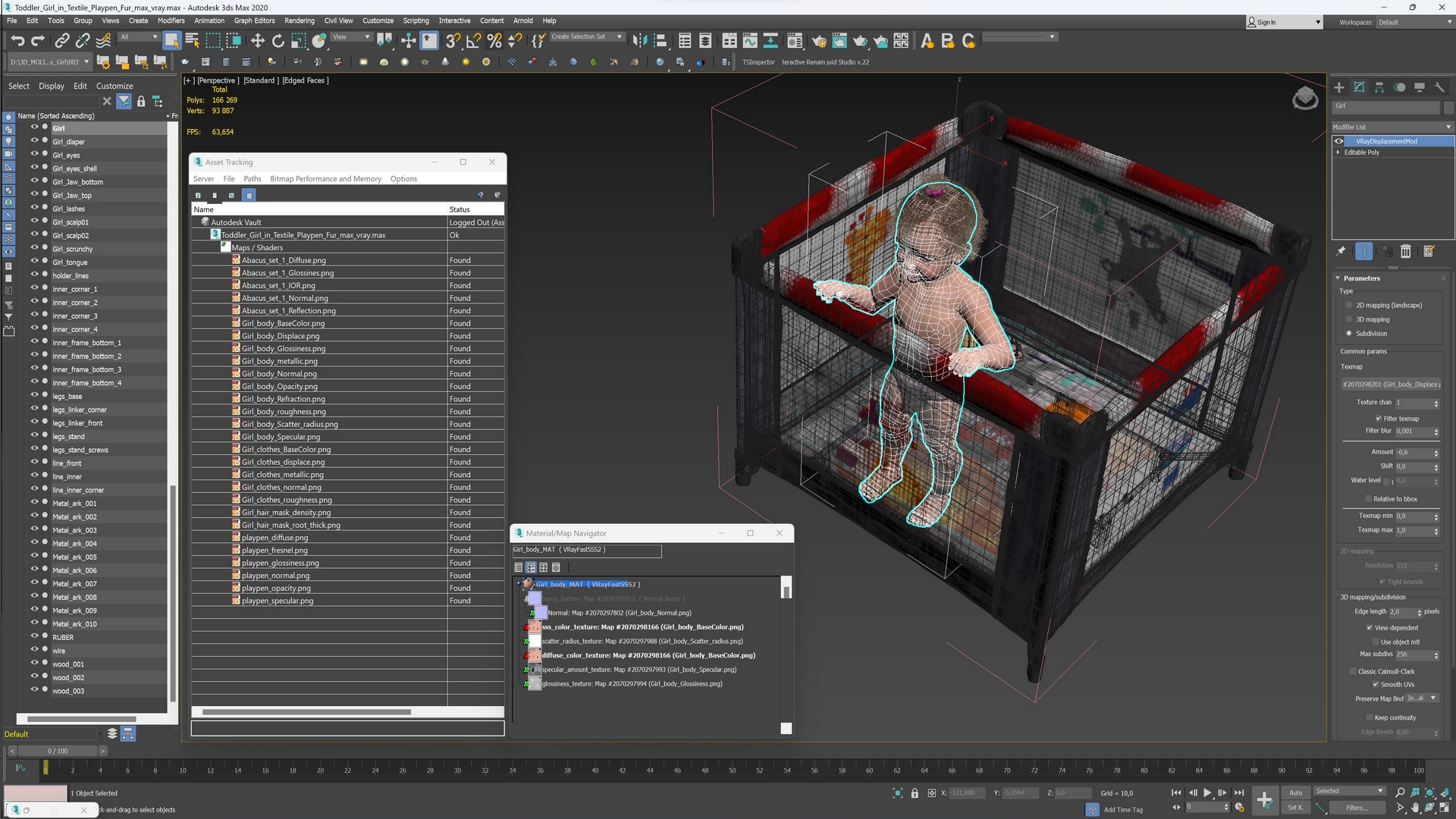Choose the Select and Uniform Scale tool
The image size is (1456, 819).
[299, 40]
